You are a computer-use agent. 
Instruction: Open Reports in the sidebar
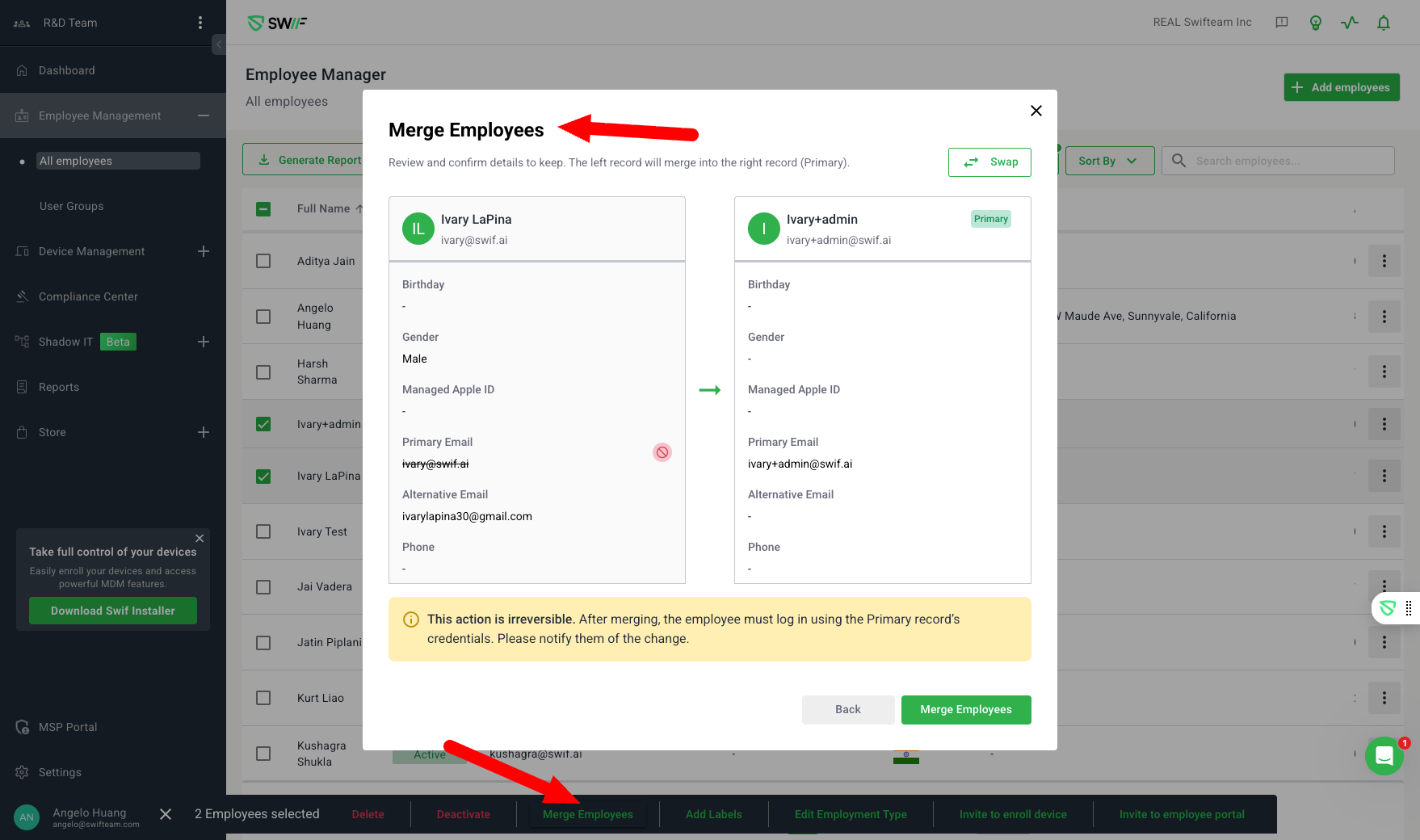point(59,387)
